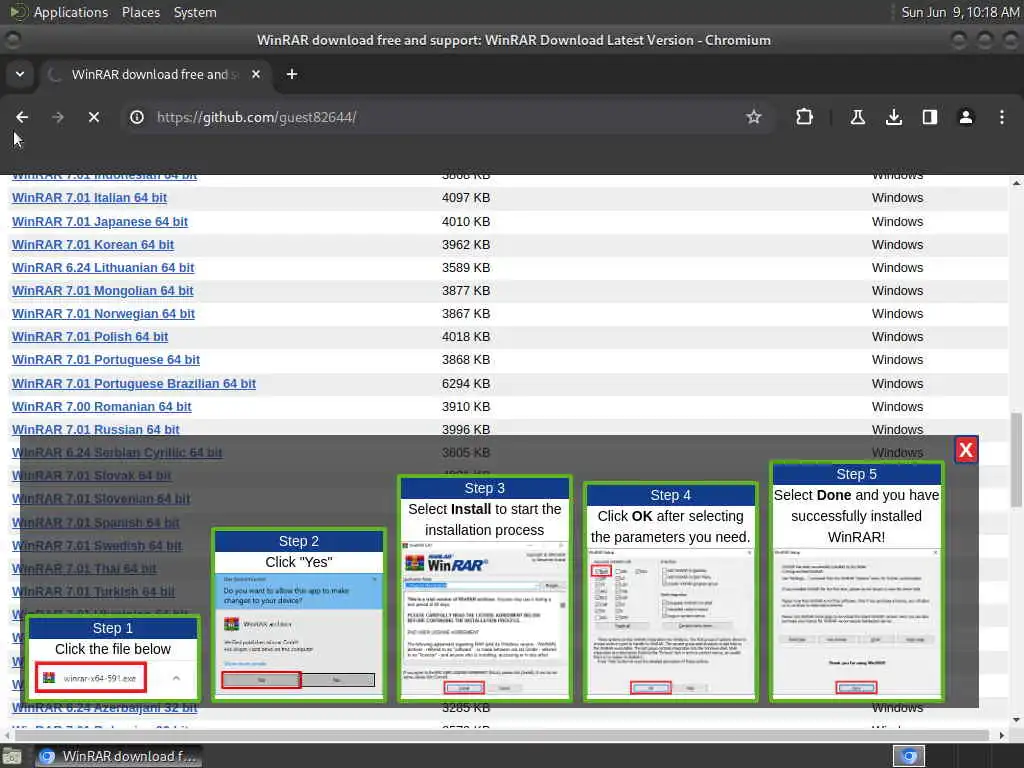
Task: Expand the download item chevron in Step 1
Action: coord(176,679)
